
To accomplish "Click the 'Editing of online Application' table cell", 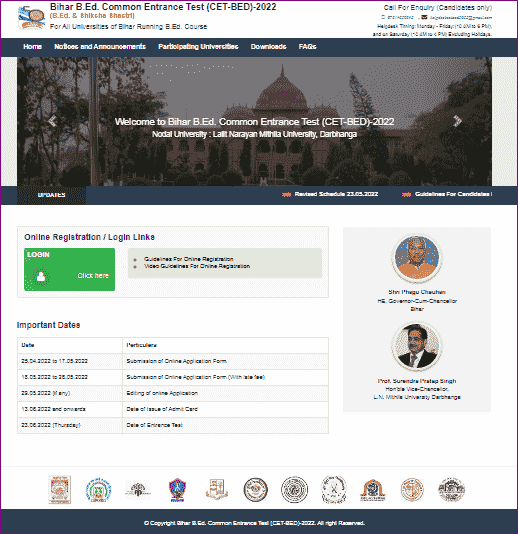I will point(225,393).
